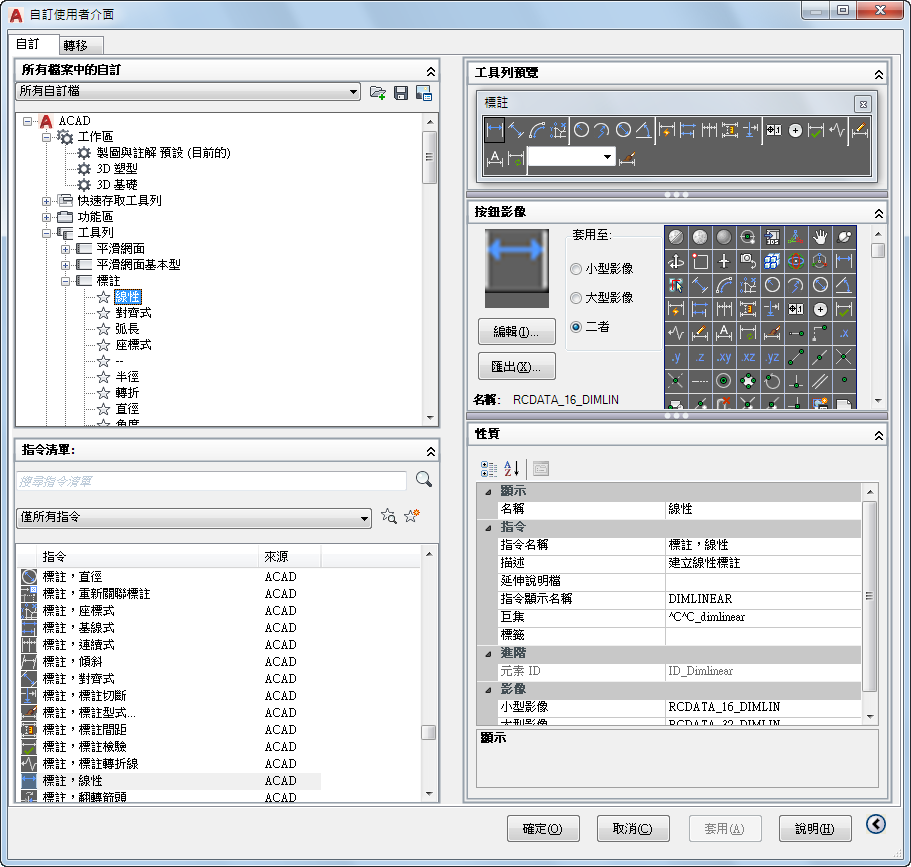Click the 搜尋指令清單 search field
The image size is (911, 867).
(x=211, y=481)
